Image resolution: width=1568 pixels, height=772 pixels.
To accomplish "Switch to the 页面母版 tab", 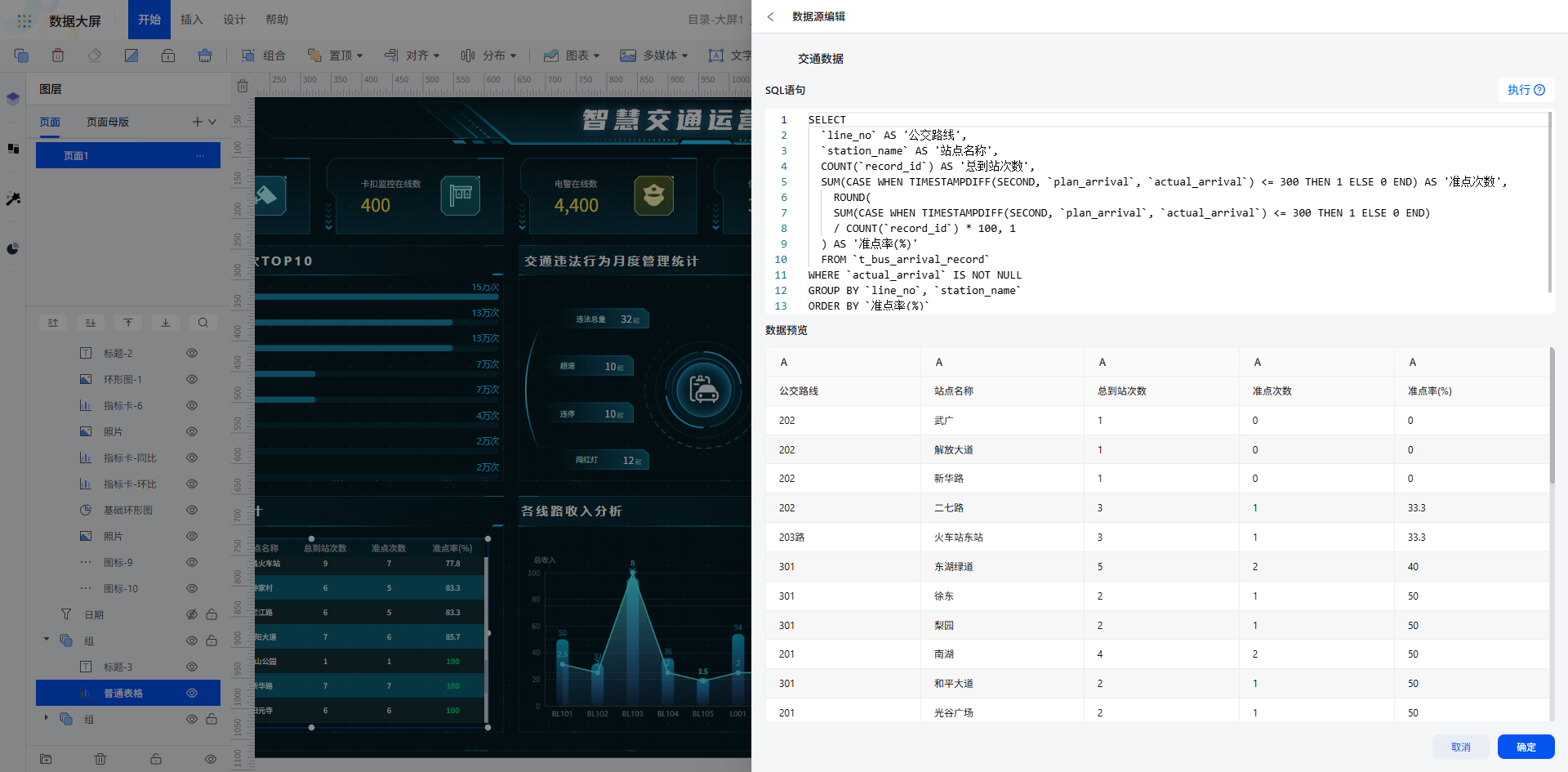I will tap(108, 122).
